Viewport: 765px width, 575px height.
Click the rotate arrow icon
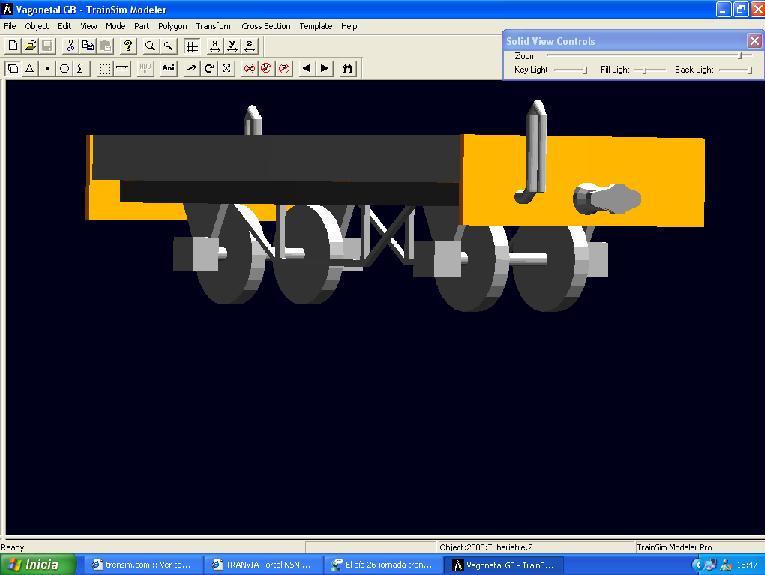click(x=209, y=69)
